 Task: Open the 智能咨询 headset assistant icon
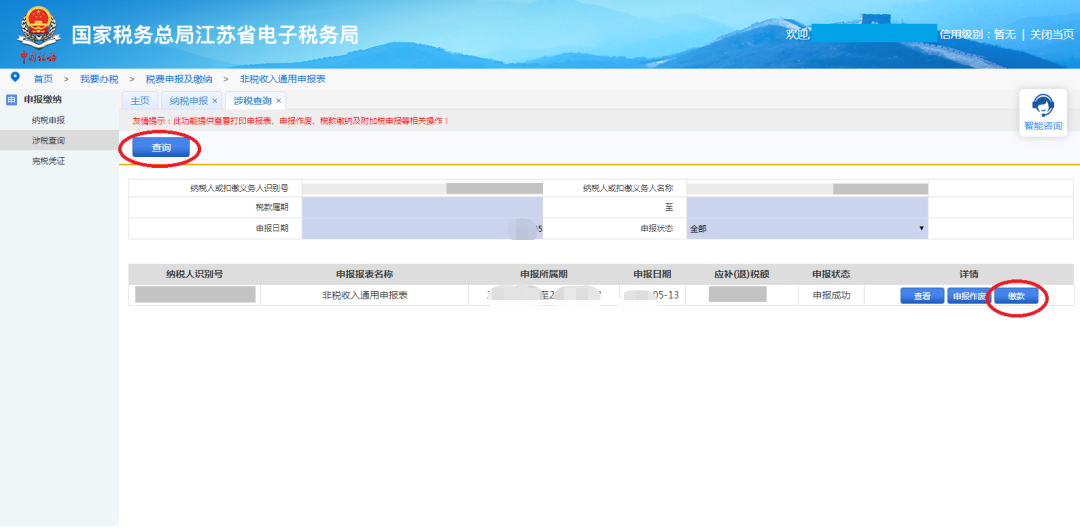[1043, 107]
